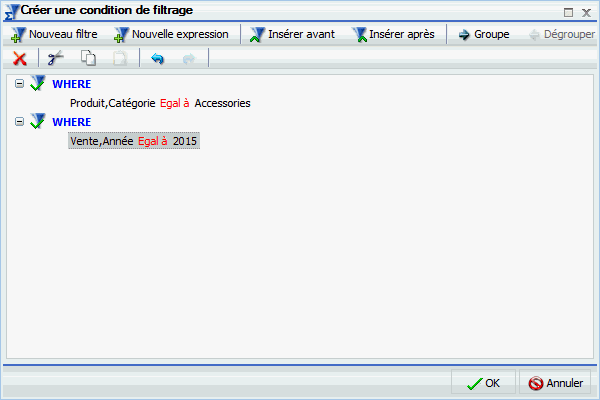Click the Dégrouper button
This screenshot has width=600, height=400.
[562, 34]
